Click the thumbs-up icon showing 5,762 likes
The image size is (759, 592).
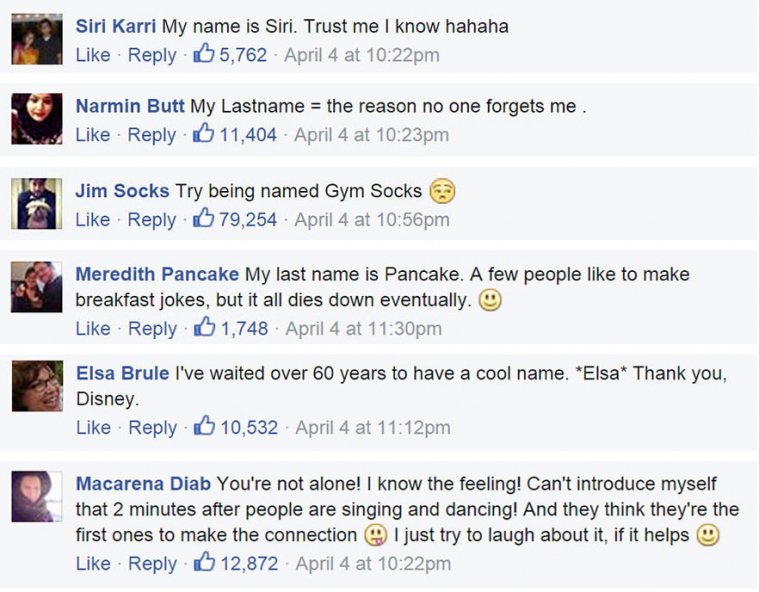point(204,54)
